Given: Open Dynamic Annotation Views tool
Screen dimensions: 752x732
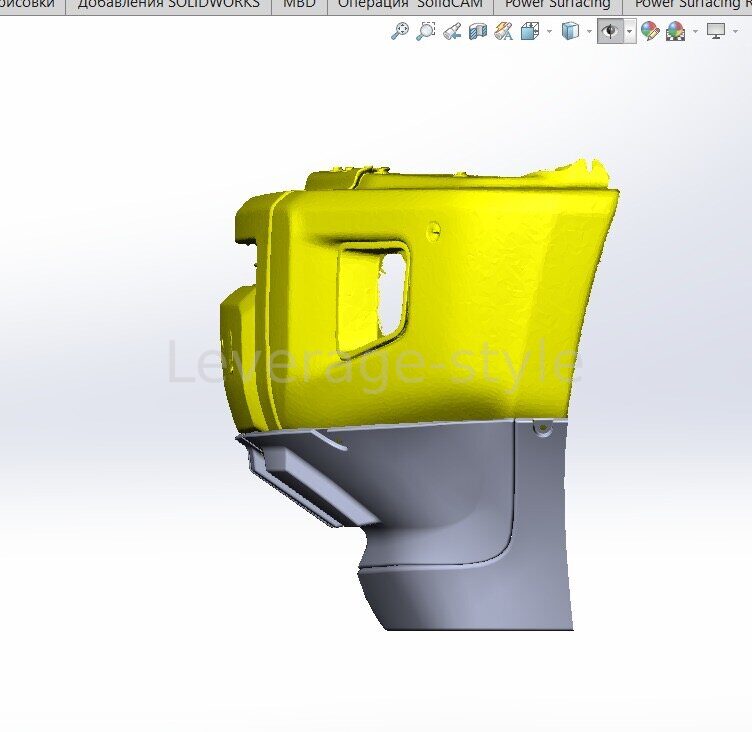Looking at the screenshot, I should pyautogui.click(x=503, y=31).
